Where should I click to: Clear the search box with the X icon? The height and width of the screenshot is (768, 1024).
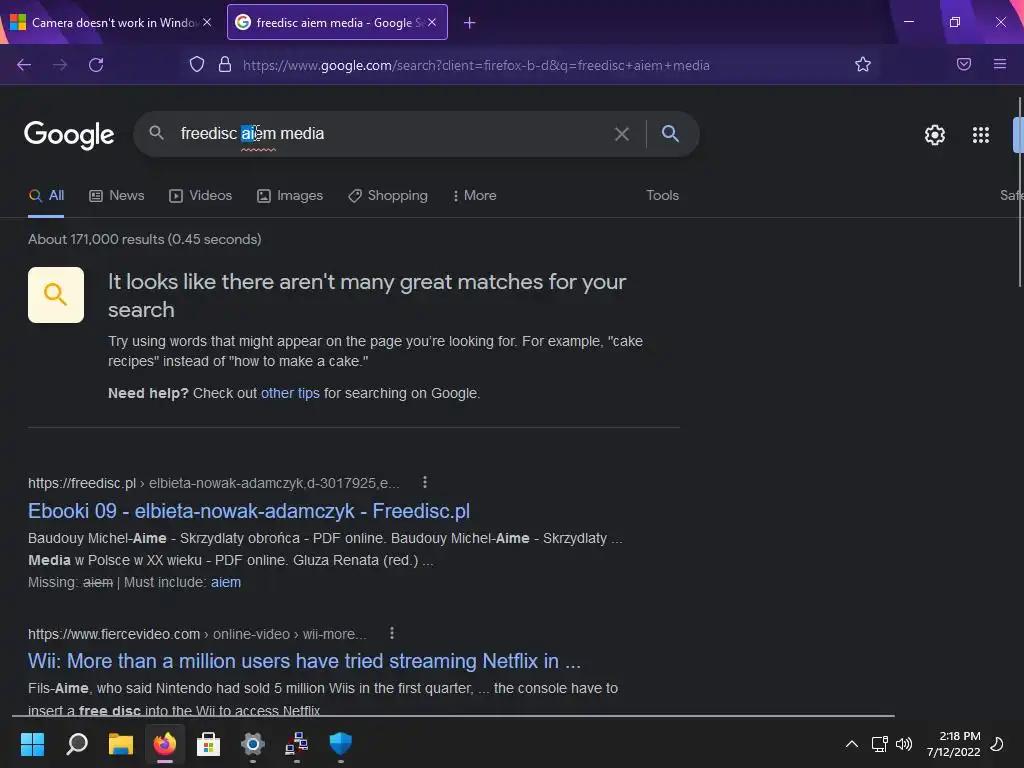pyautogui.click(x=622, y=134)
